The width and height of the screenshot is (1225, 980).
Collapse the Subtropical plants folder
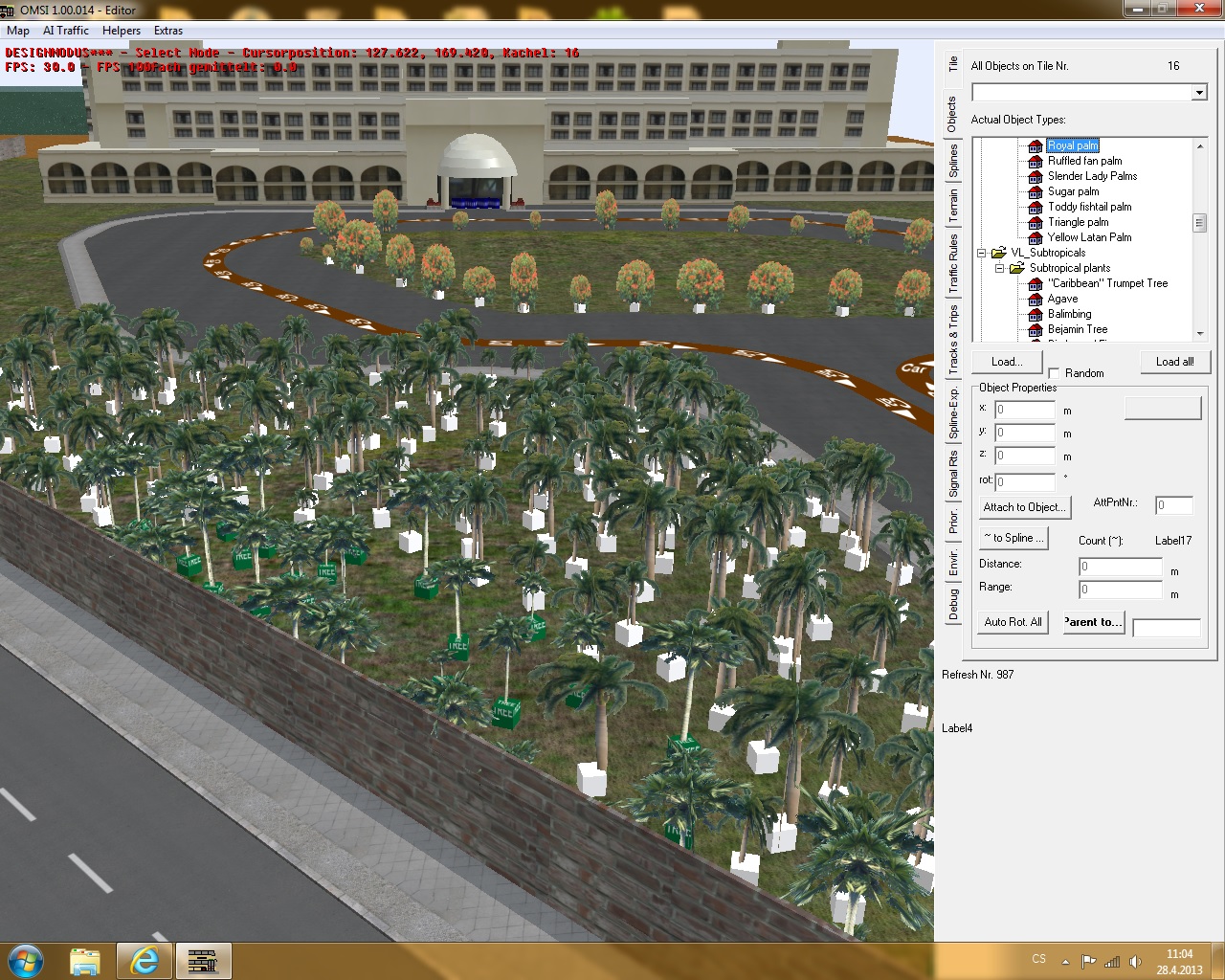click(999, 269)
